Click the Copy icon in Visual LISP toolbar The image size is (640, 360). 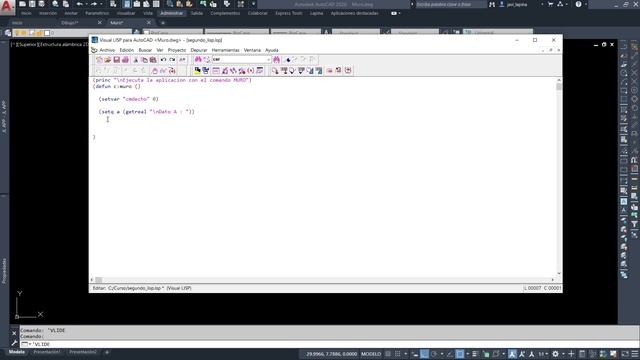click(x=144, y=60)
